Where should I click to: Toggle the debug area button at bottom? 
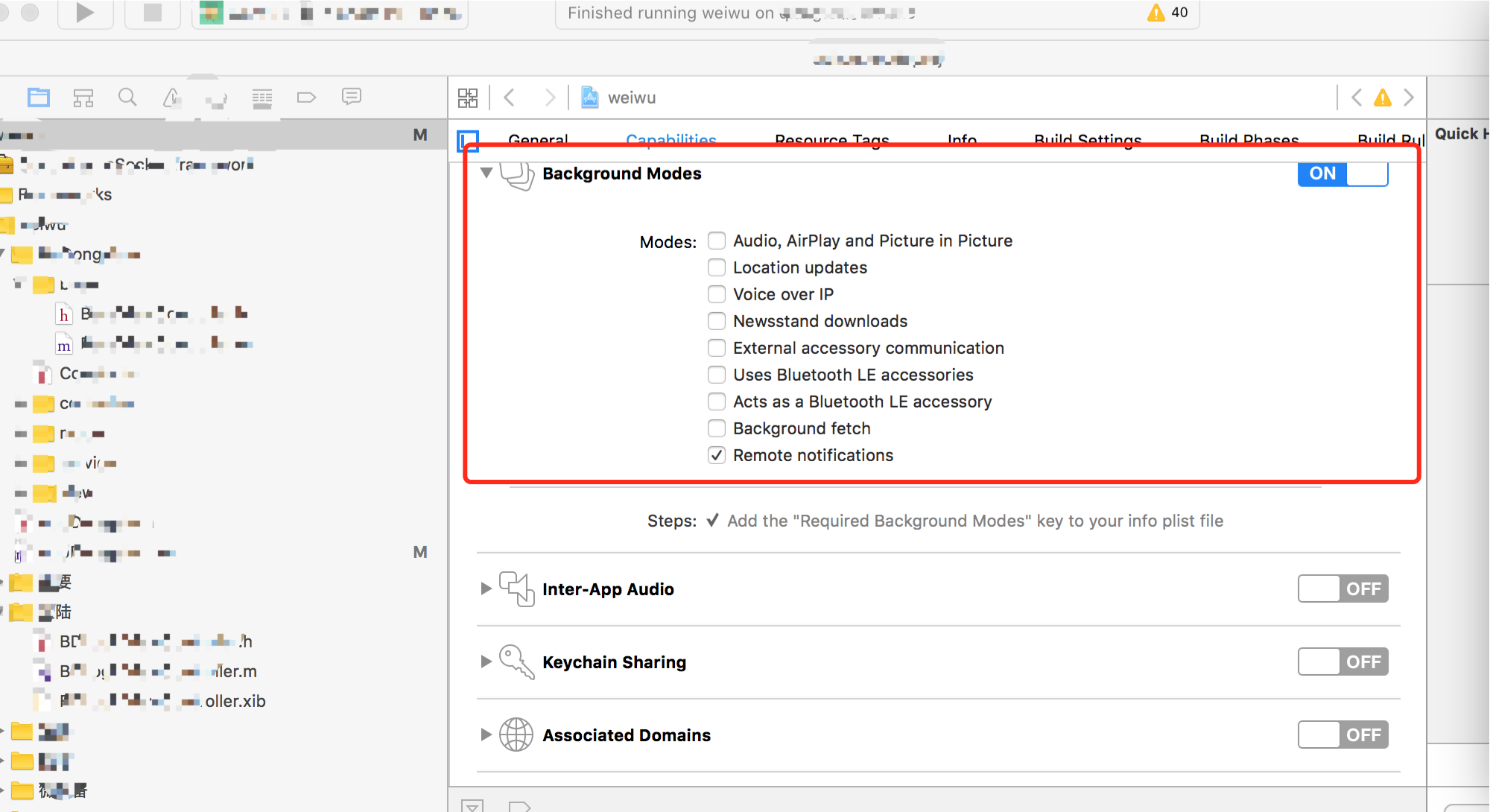(x=472, y=805)
